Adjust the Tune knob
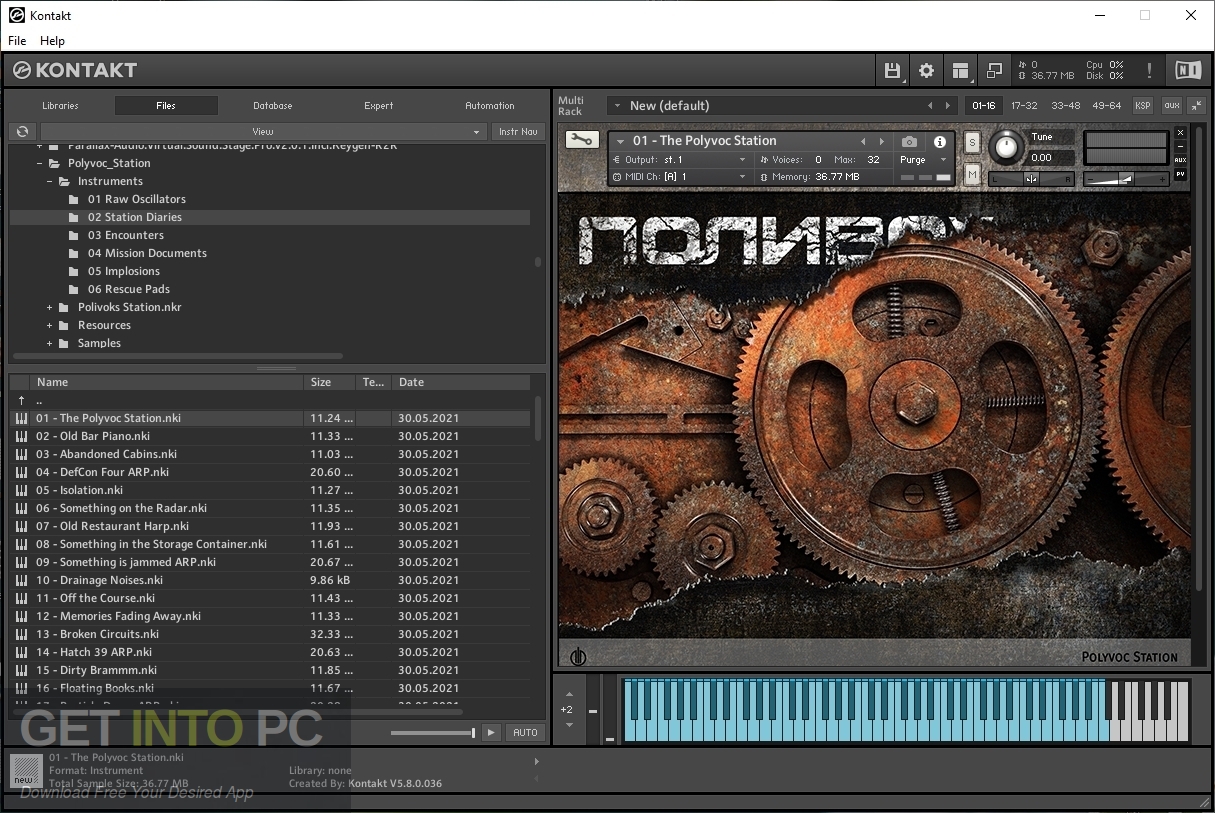Viewport: 1215px width, 813px height. pos(1006,148)
